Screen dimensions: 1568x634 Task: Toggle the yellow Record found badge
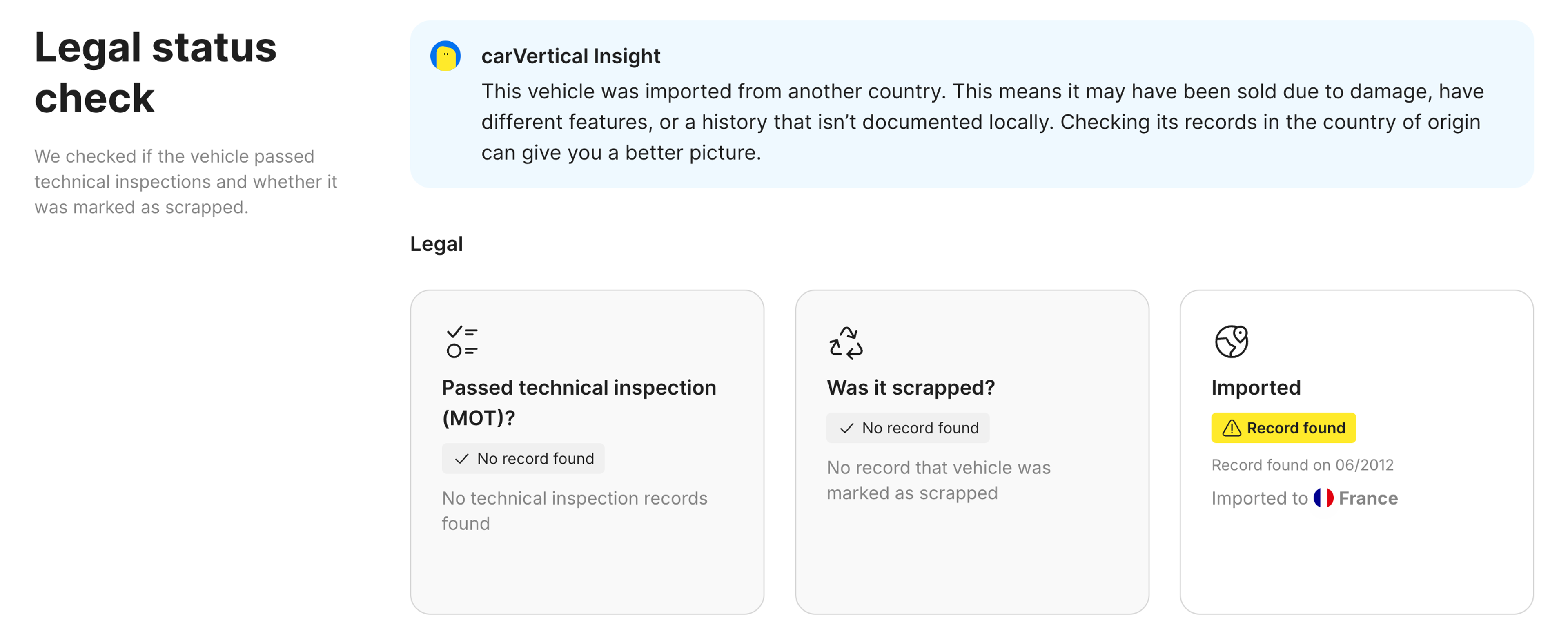(1283, 428)
